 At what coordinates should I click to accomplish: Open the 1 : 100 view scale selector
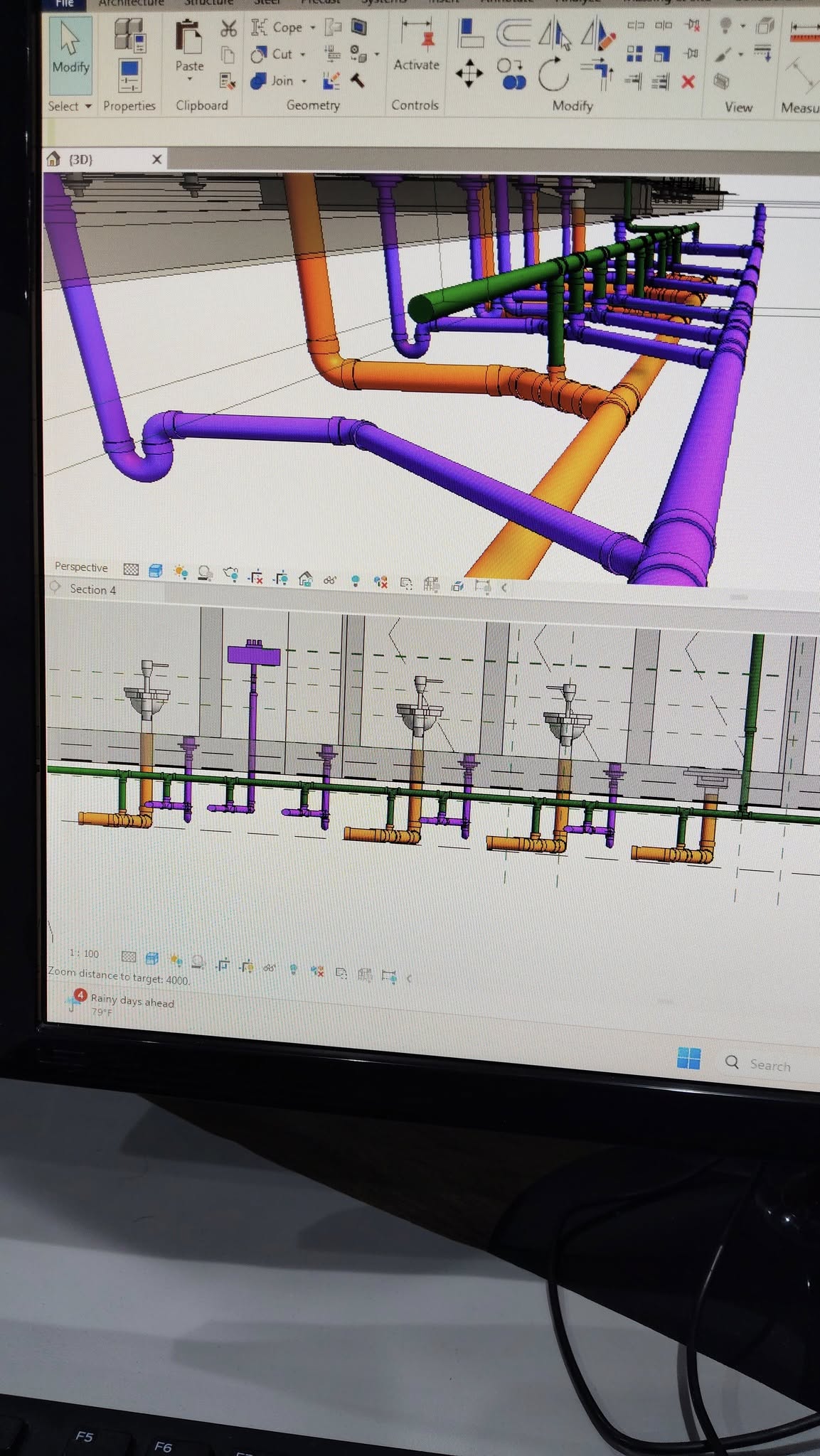[x=84, y=953]
